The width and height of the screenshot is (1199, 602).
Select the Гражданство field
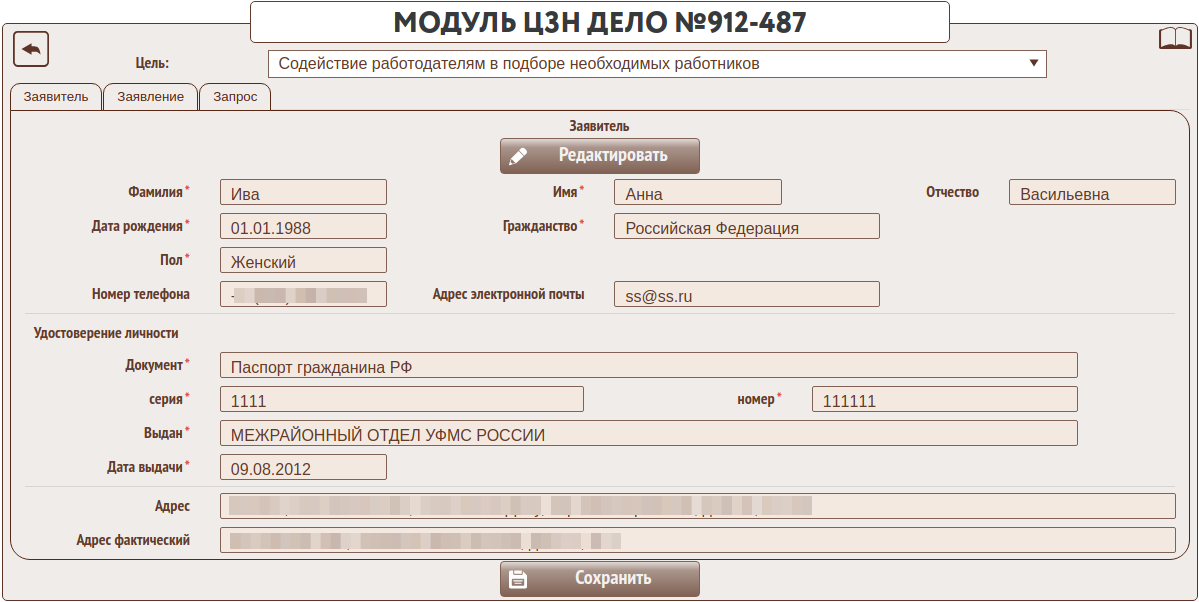[x=746, y=227]
